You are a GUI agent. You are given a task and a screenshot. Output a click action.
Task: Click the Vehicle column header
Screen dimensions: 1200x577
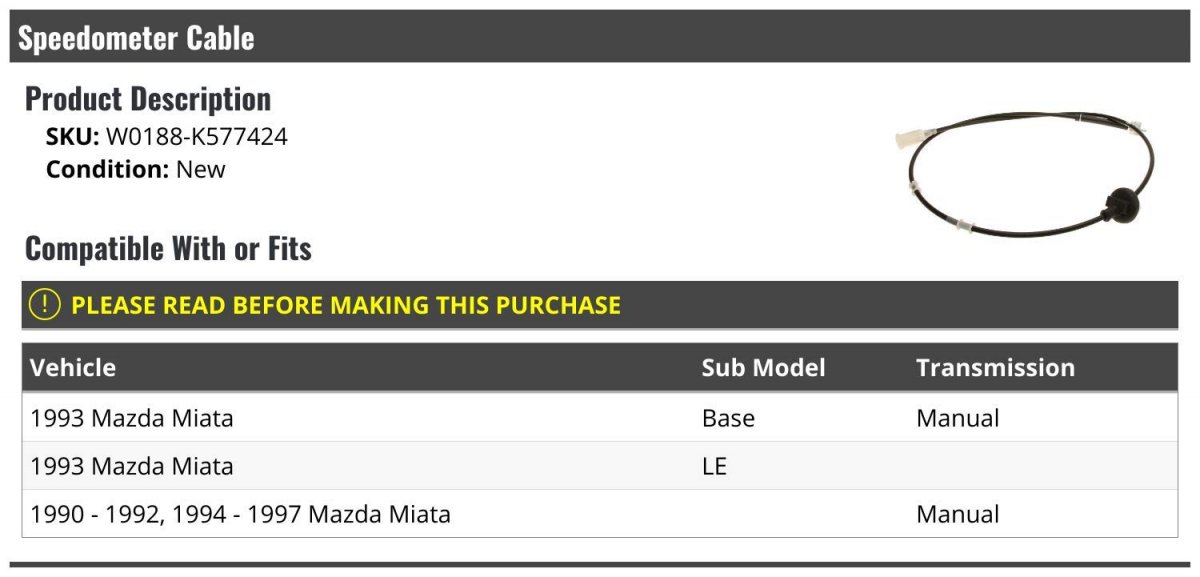tap(73, 367)
